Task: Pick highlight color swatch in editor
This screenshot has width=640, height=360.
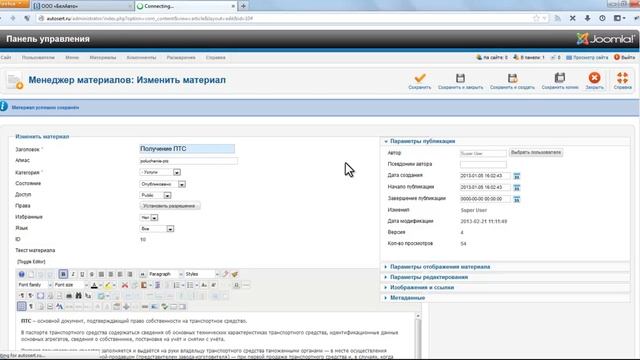Action: click(107, 285)
